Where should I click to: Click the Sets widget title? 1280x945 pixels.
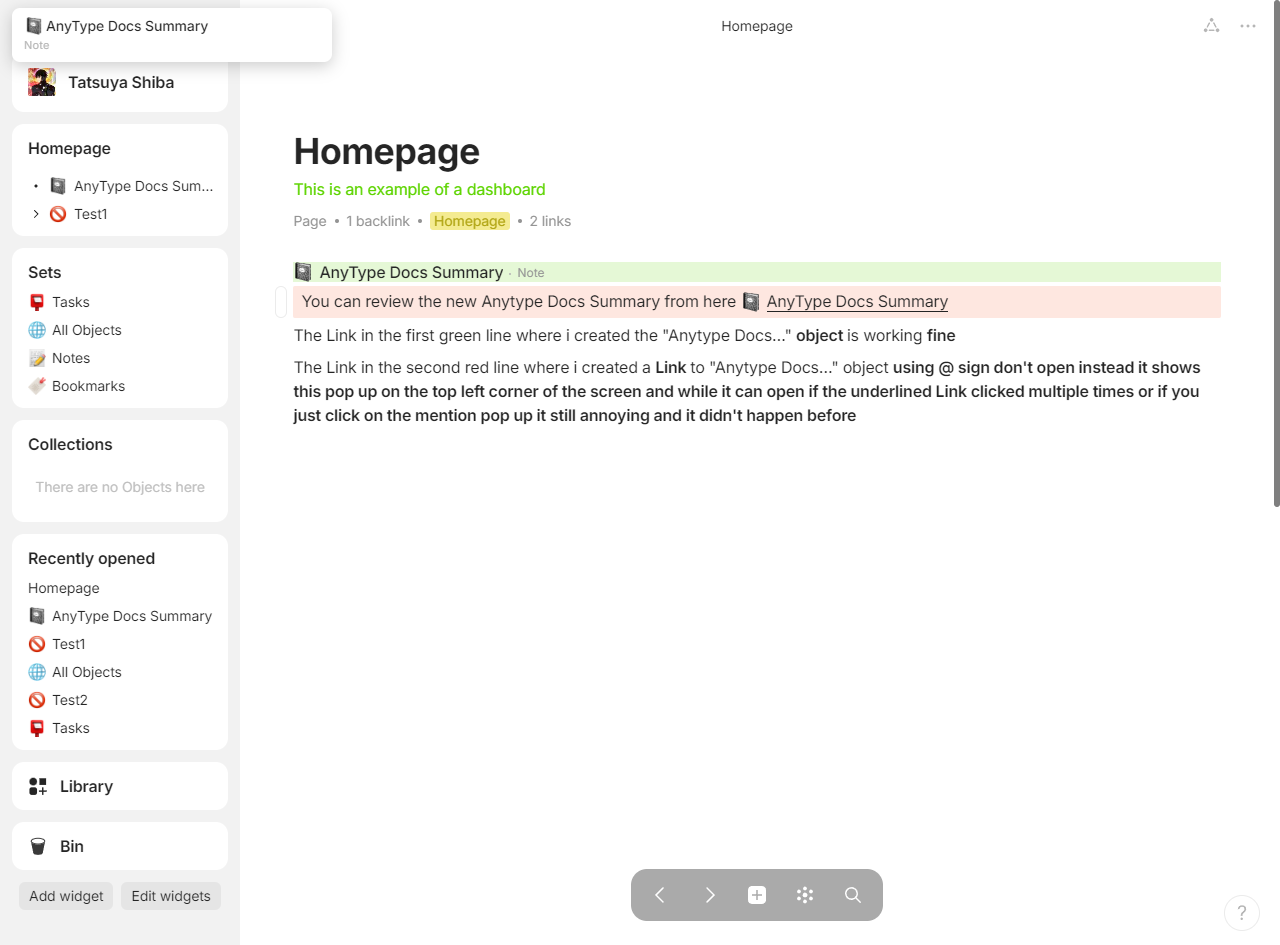[x=45, y=272]
